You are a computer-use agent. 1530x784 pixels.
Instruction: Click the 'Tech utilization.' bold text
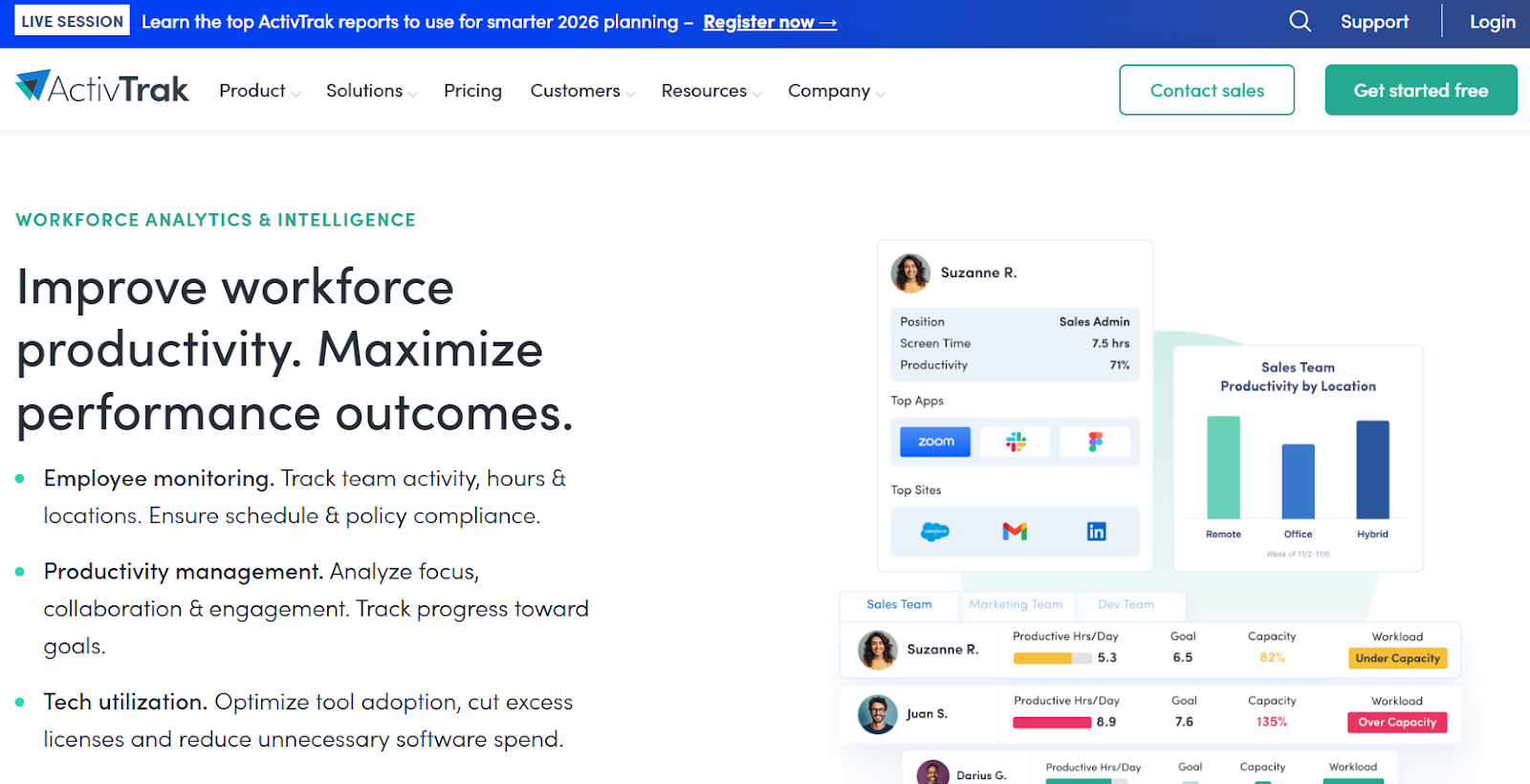tap(125, 703)
